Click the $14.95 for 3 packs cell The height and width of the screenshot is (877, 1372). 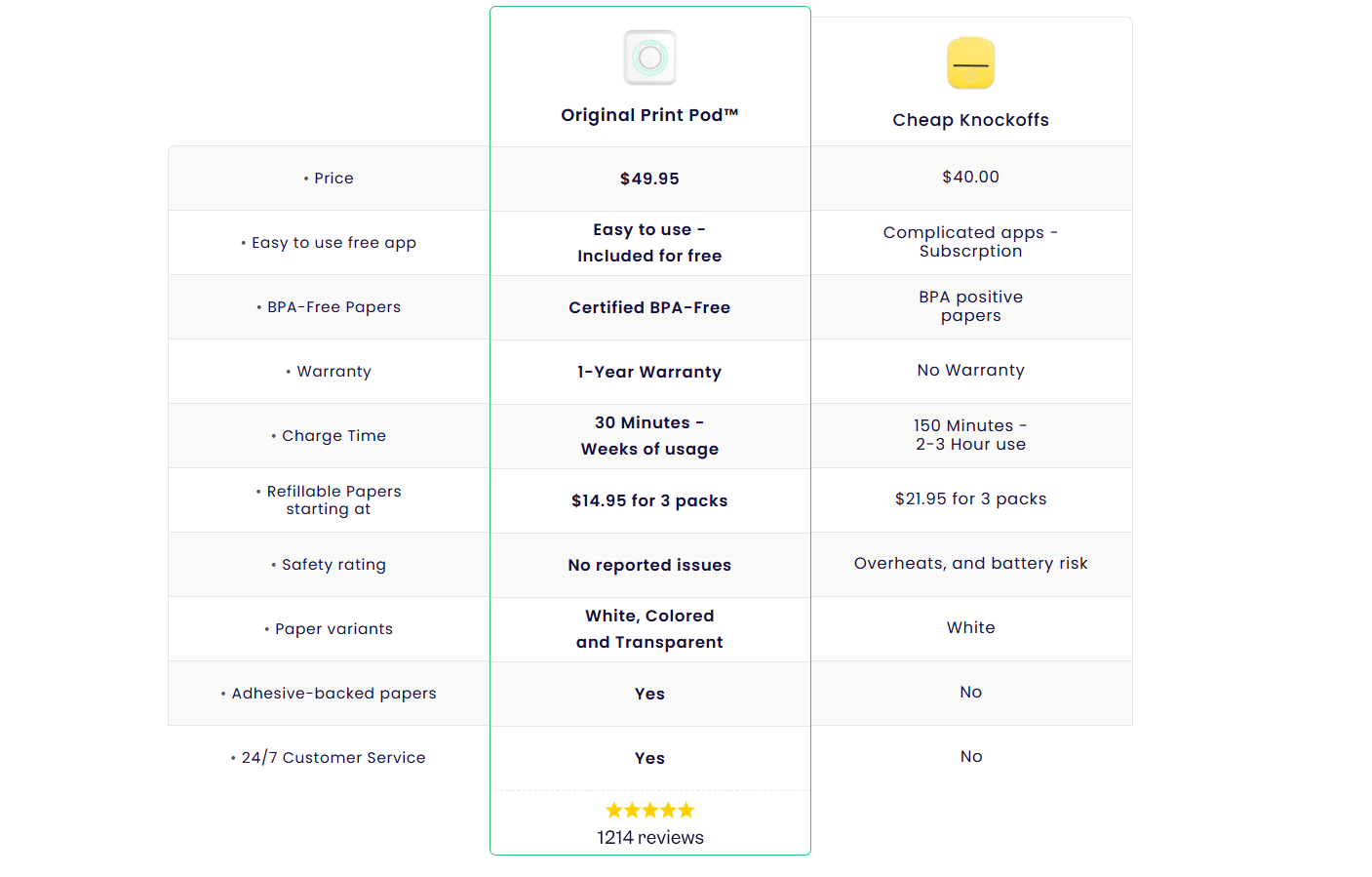tap(649, 500)
